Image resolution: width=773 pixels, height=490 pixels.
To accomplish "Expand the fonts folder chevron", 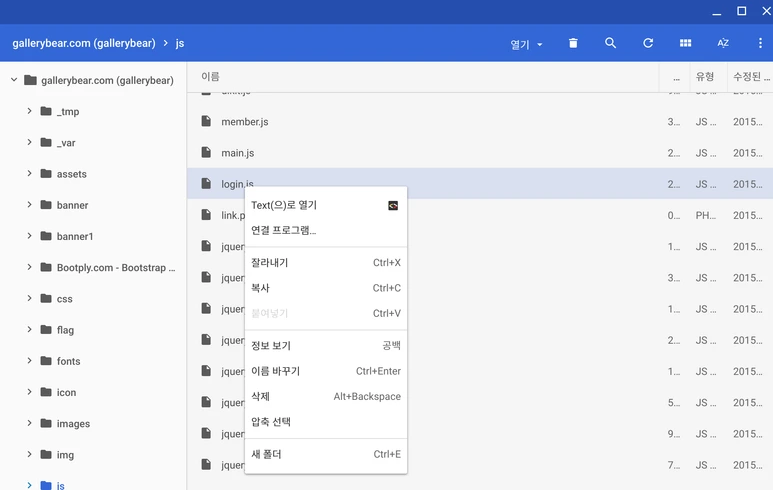I will (30, 361).
